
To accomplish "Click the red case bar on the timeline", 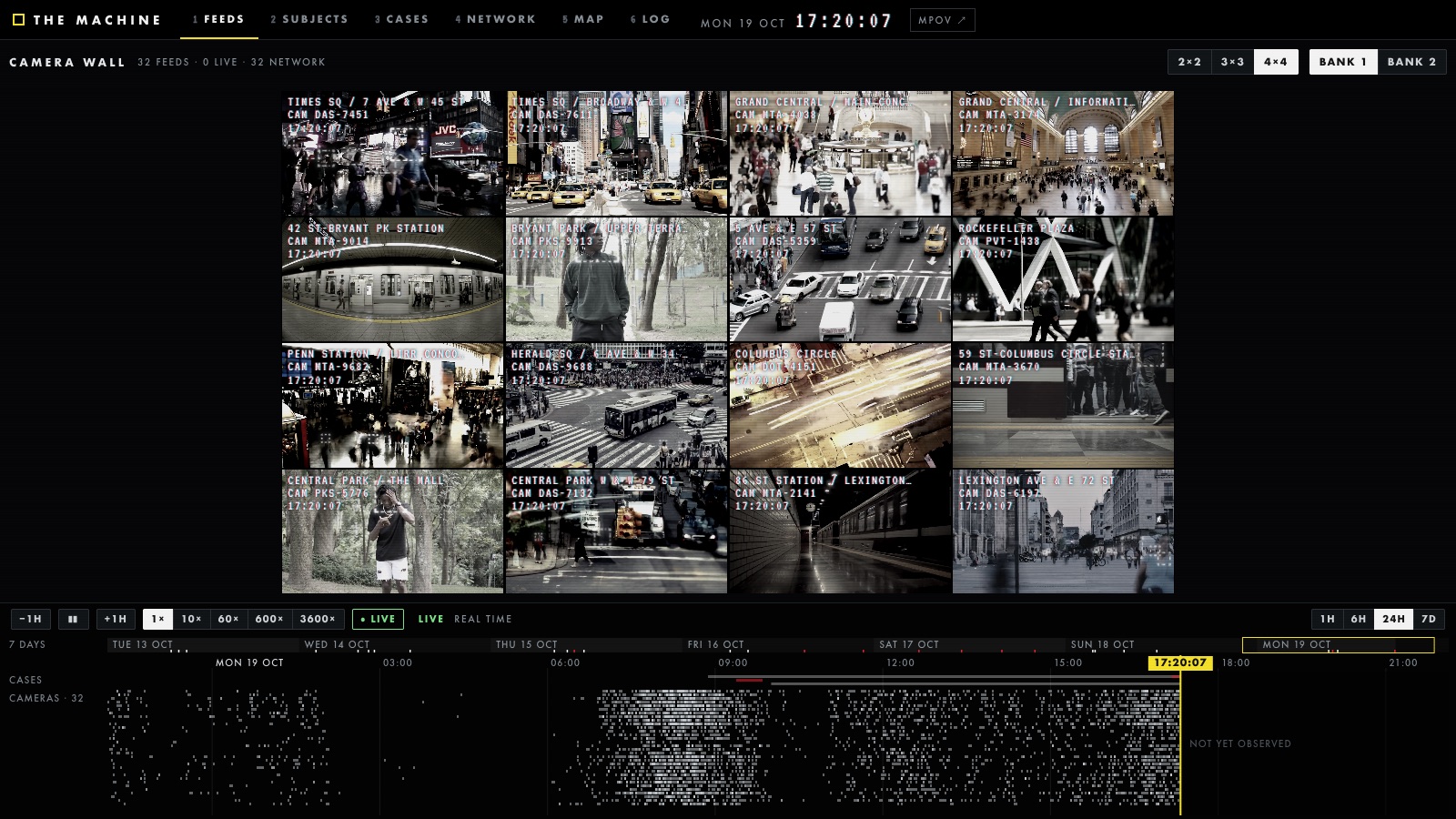I will pyautogui.click(x=749, y=681).
